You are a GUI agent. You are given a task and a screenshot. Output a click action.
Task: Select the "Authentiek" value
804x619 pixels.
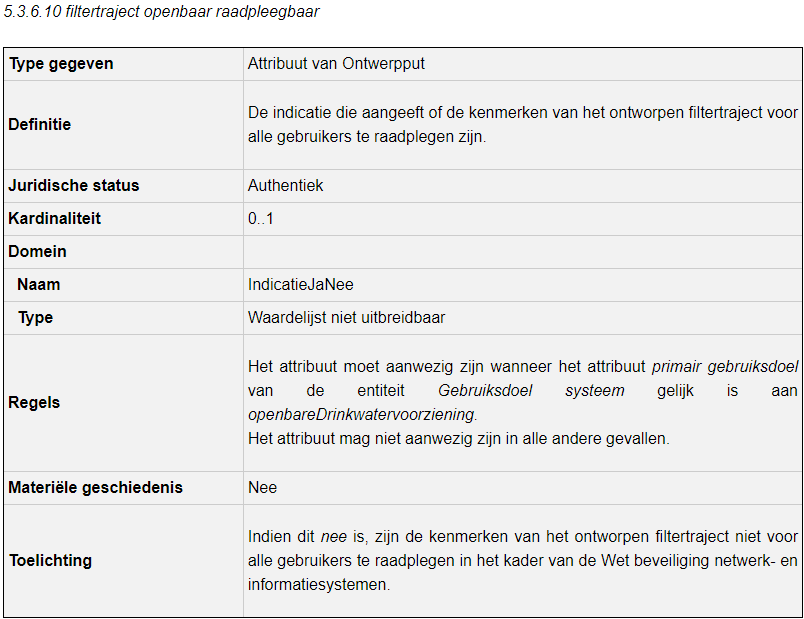[285, 186]
